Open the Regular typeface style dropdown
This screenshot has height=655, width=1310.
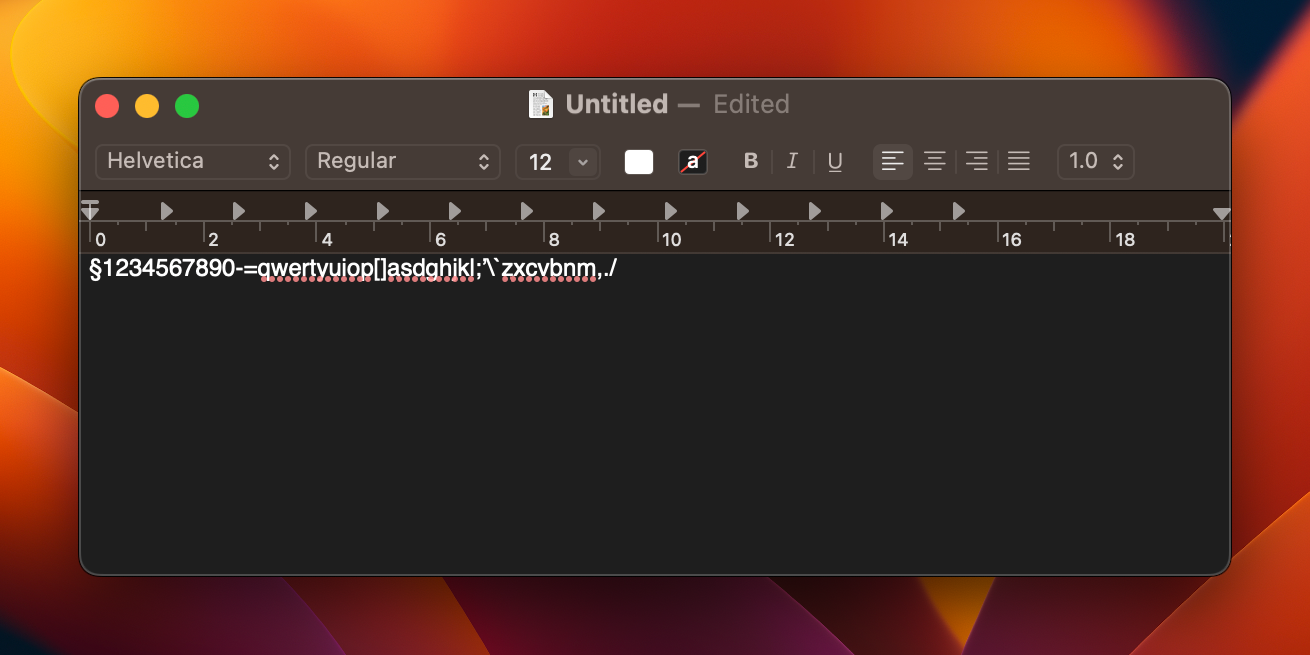[x=402, y=161]
